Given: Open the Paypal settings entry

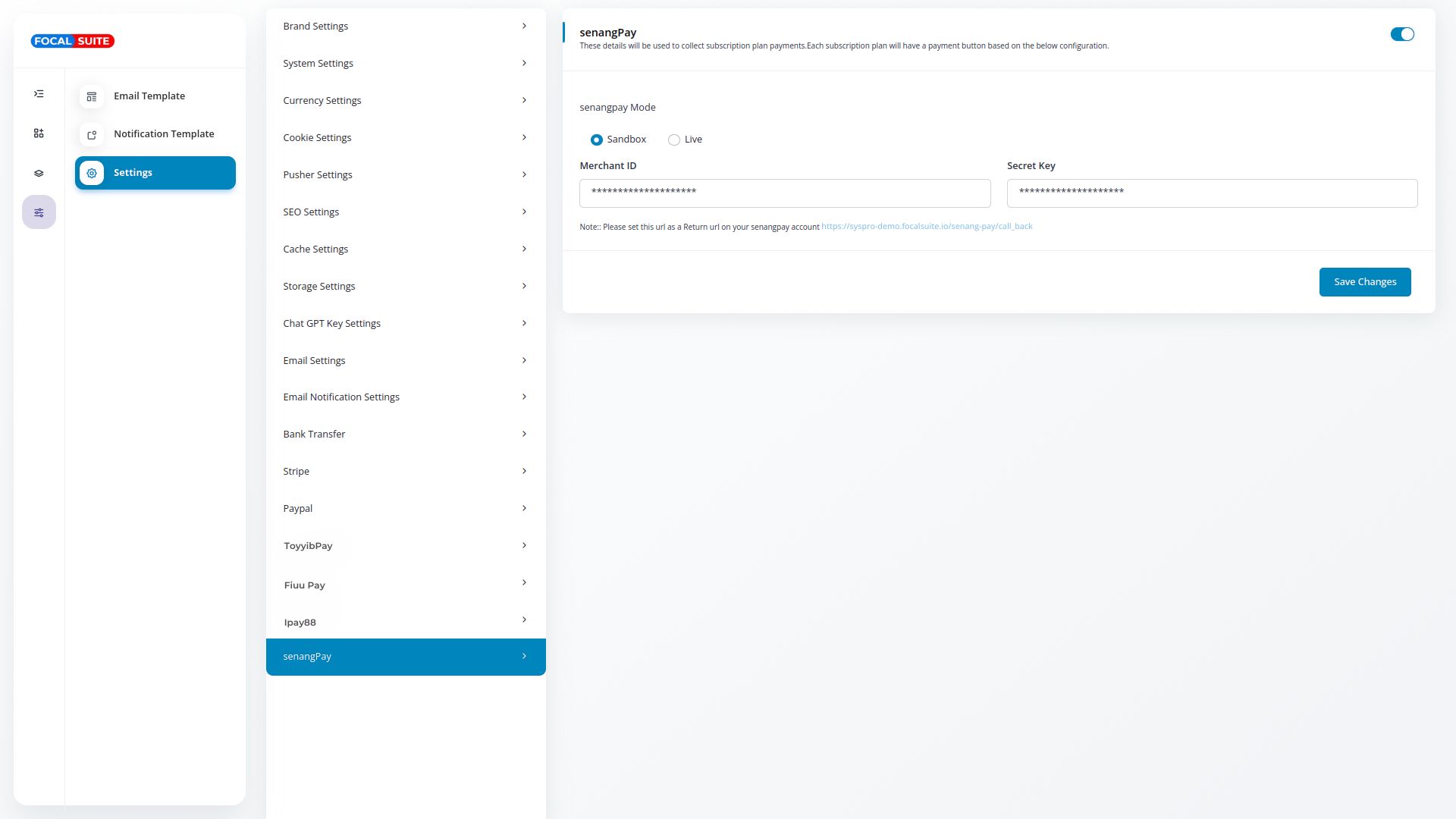Looking at the screenshot, I should tap(298, 508).
